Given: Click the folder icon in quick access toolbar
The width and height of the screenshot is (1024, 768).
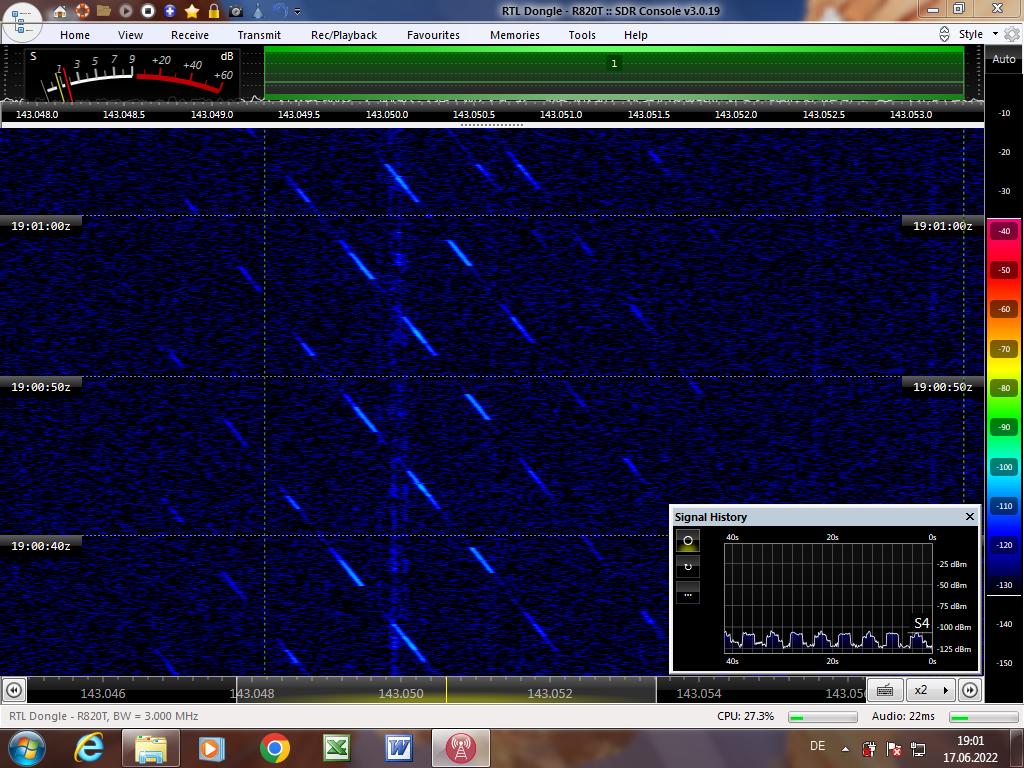Looking at the screenshot, I should (x=104, y=10).
